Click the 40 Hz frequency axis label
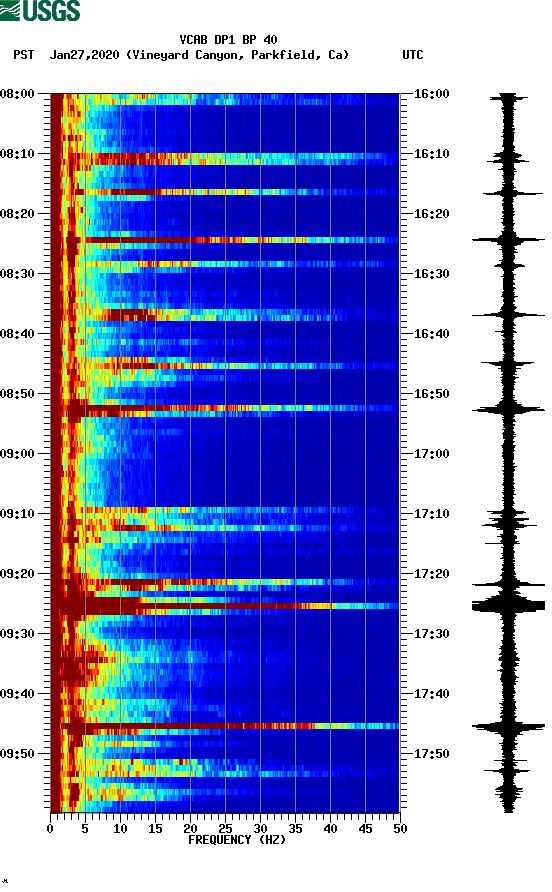This screenshot has width=552, height=892. [330, 829]
